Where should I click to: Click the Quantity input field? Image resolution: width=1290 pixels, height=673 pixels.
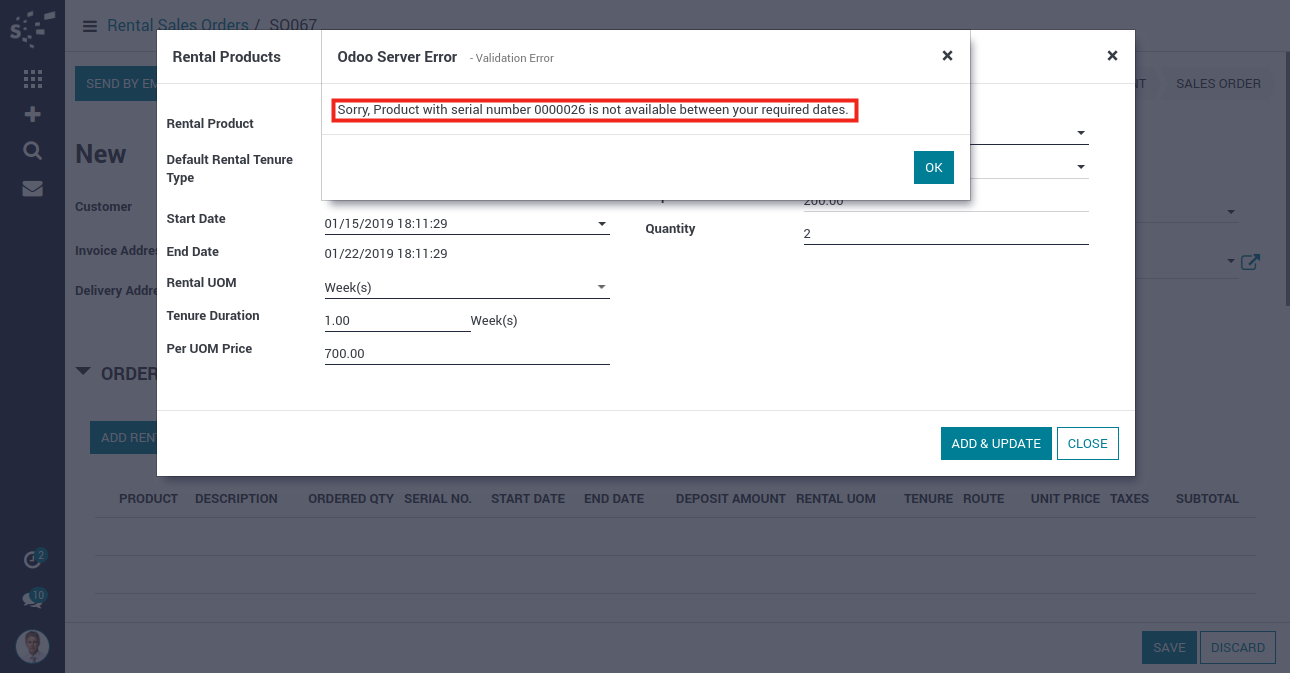945,234
